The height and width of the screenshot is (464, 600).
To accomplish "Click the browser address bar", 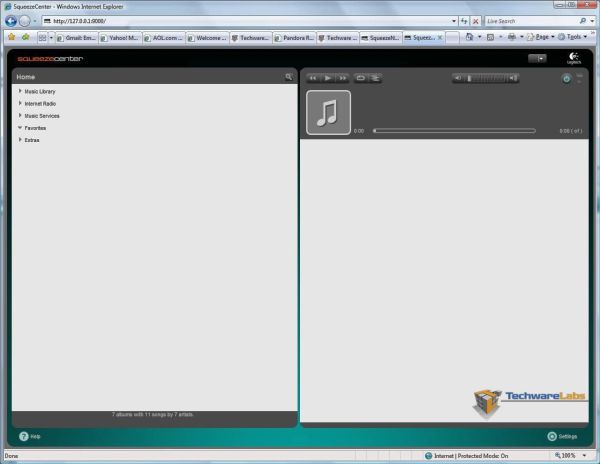I will pos(250,20).
